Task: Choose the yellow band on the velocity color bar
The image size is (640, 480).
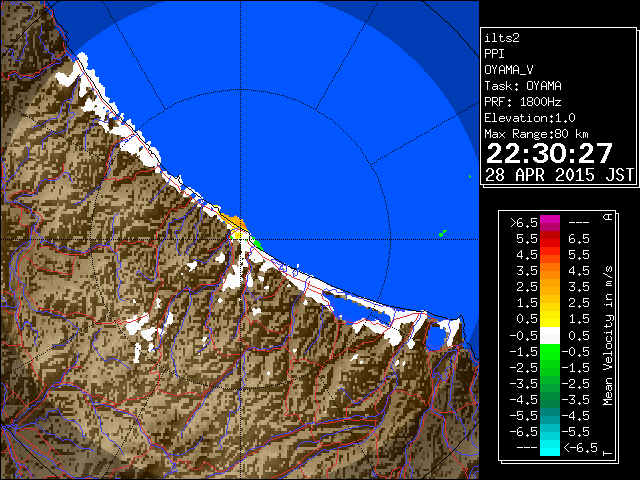Action: point(550,319)
